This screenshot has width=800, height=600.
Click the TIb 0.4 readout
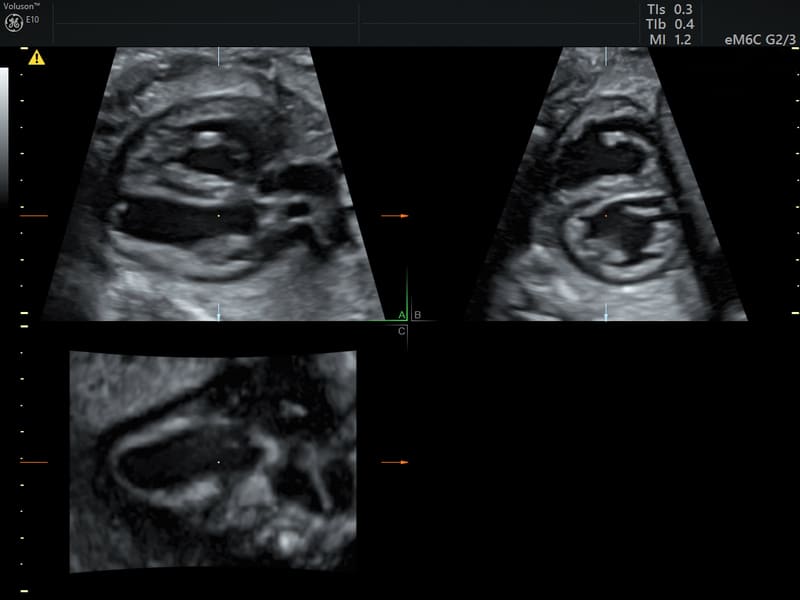(x=670, y=24)
